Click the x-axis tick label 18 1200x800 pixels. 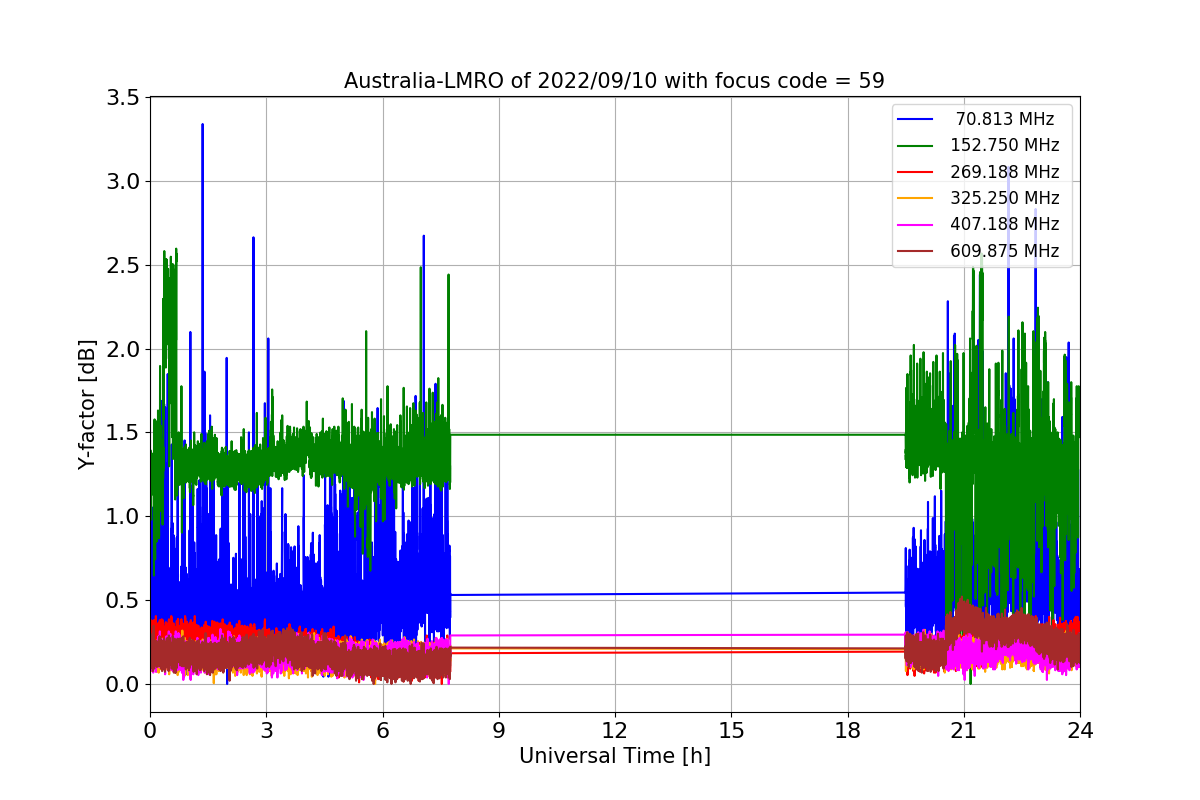click(x=847, y=731)
